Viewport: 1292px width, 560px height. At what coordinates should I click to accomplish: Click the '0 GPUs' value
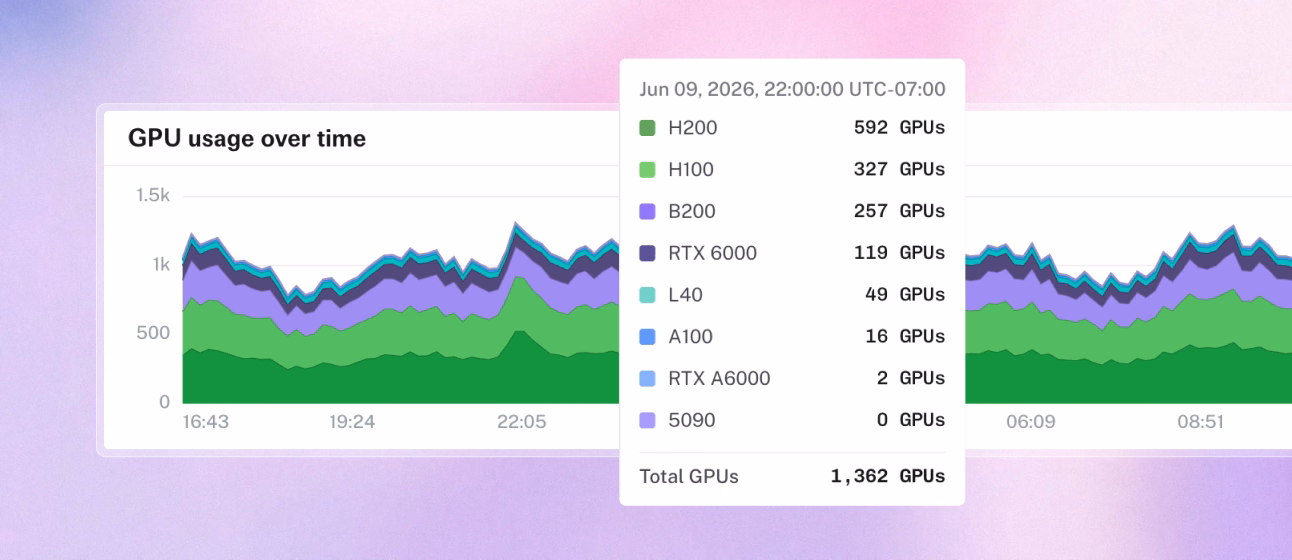click(911, 420)
